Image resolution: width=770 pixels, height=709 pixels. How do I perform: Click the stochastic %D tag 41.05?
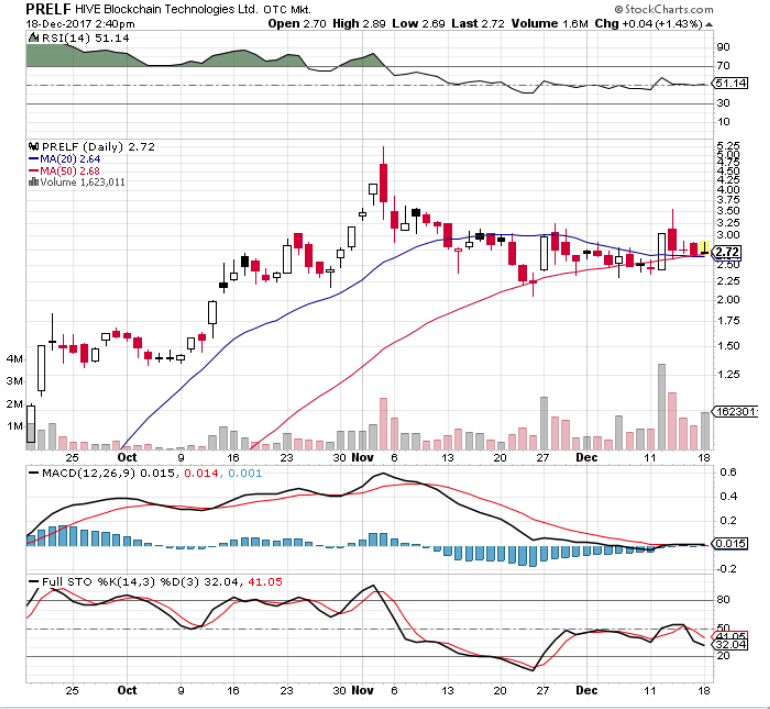click(x=729, y=636)
